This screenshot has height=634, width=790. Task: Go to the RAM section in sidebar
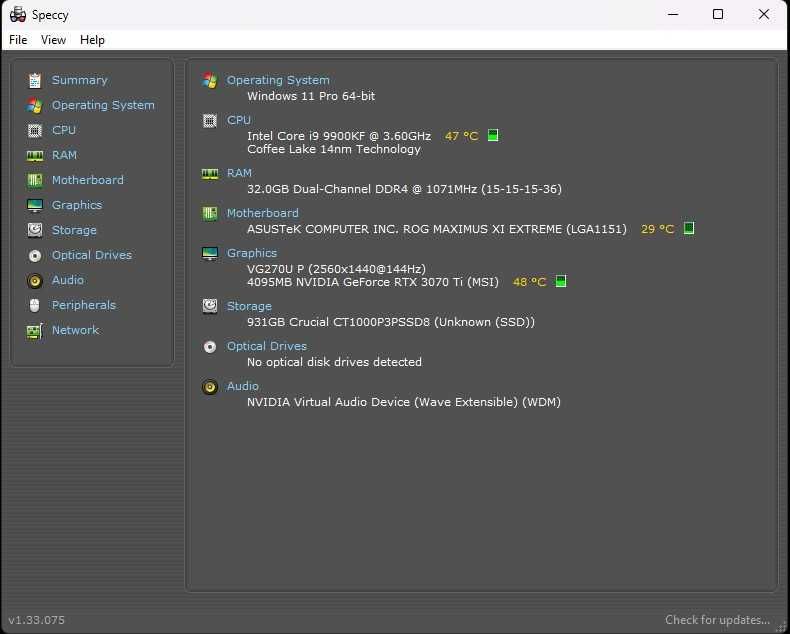(64, 155)
